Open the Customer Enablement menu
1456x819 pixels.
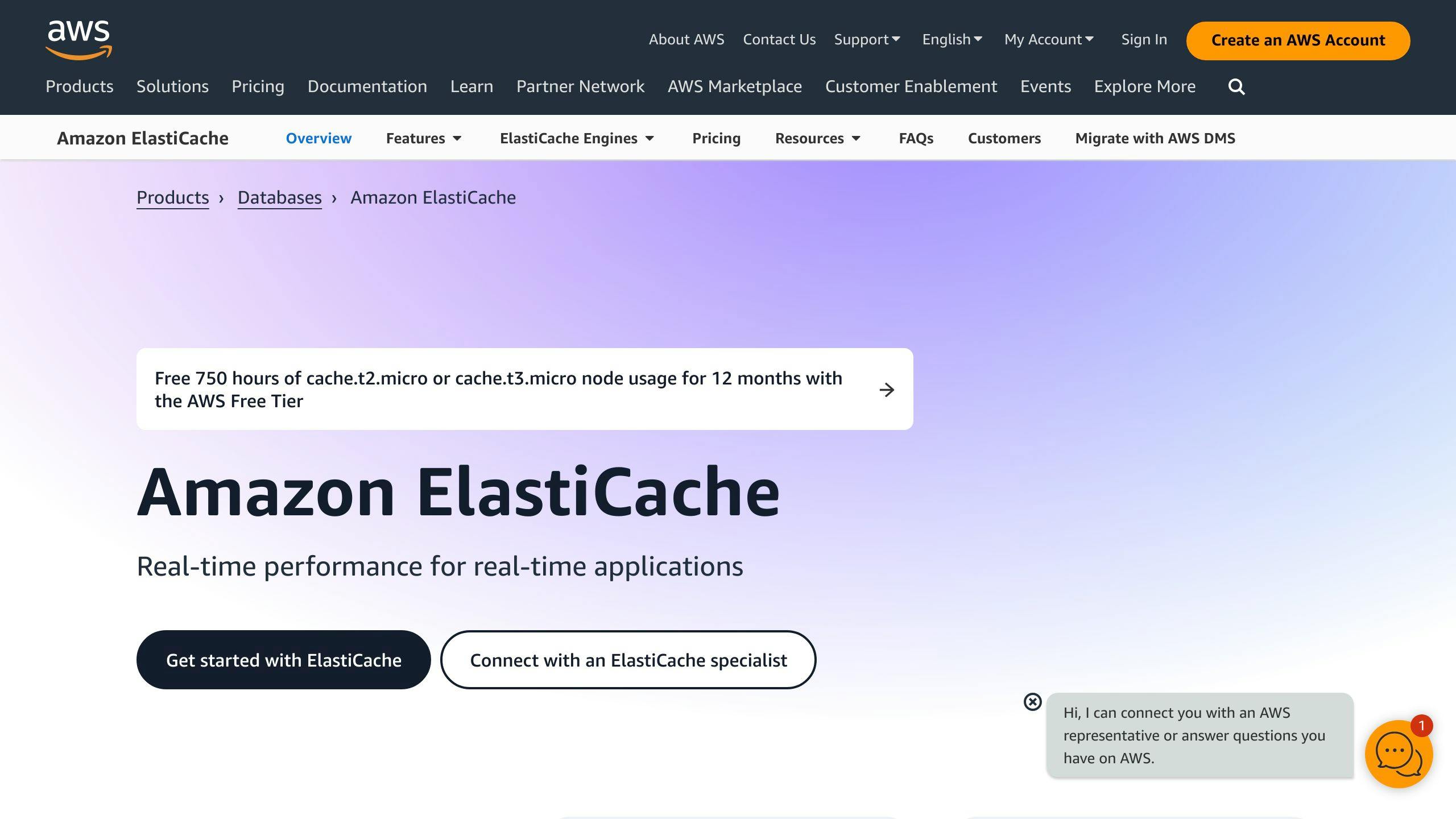pos(911,86)
